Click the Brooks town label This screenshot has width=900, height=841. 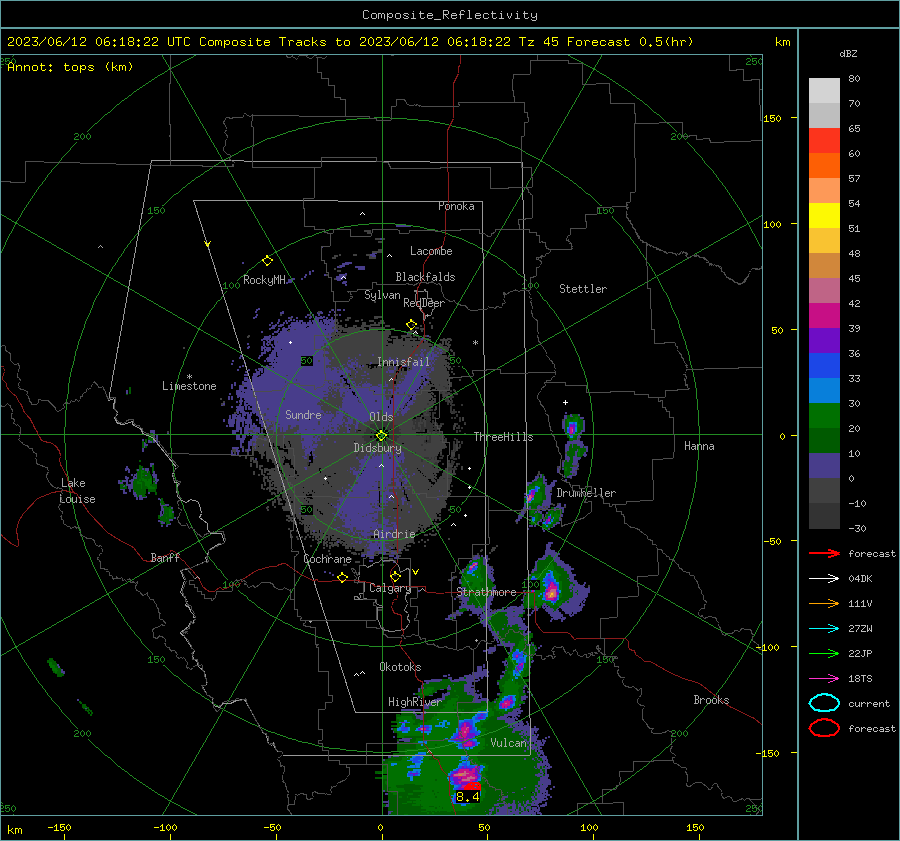[711, 700]
